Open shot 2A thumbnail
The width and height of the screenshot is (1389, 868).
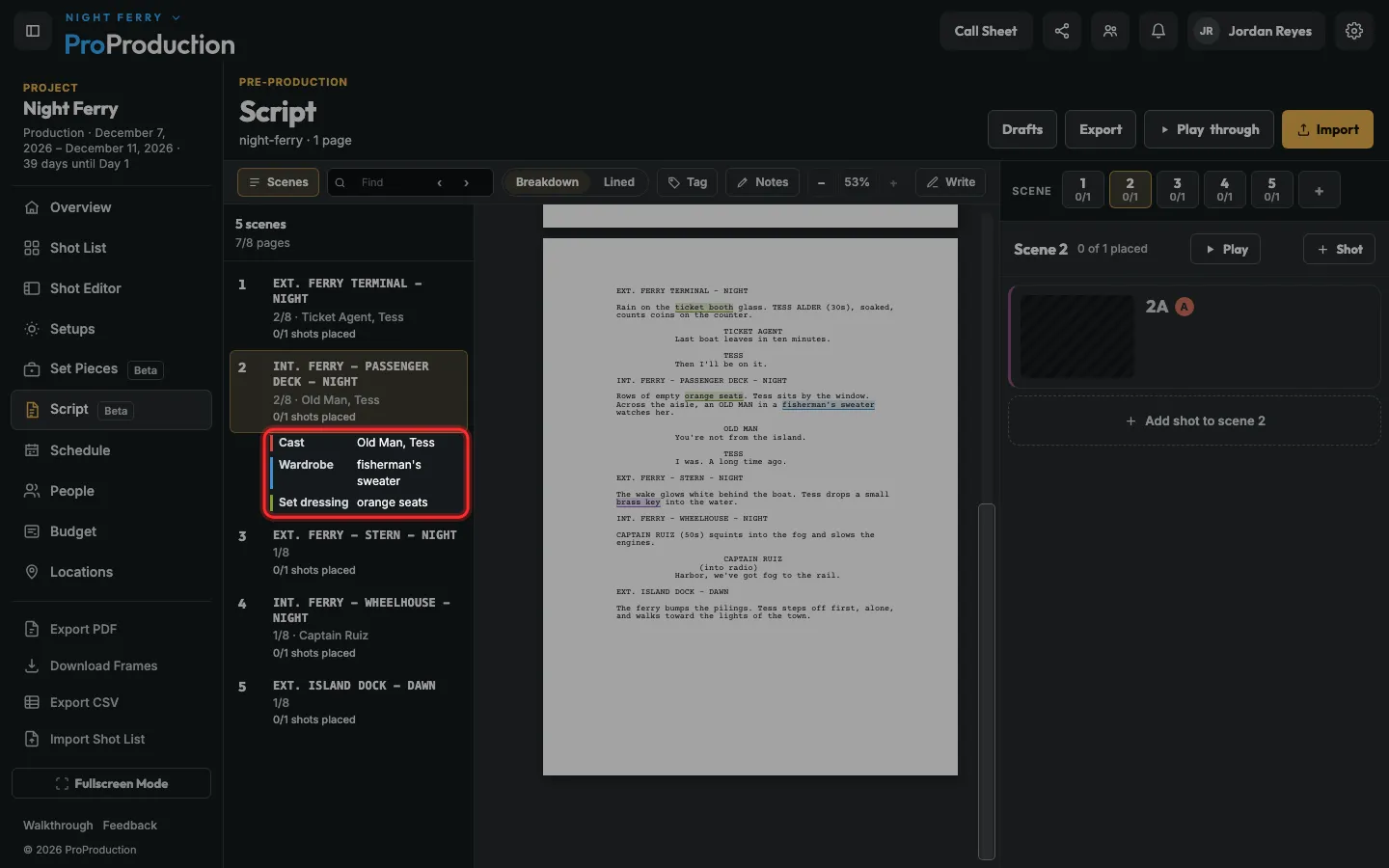1077,336
